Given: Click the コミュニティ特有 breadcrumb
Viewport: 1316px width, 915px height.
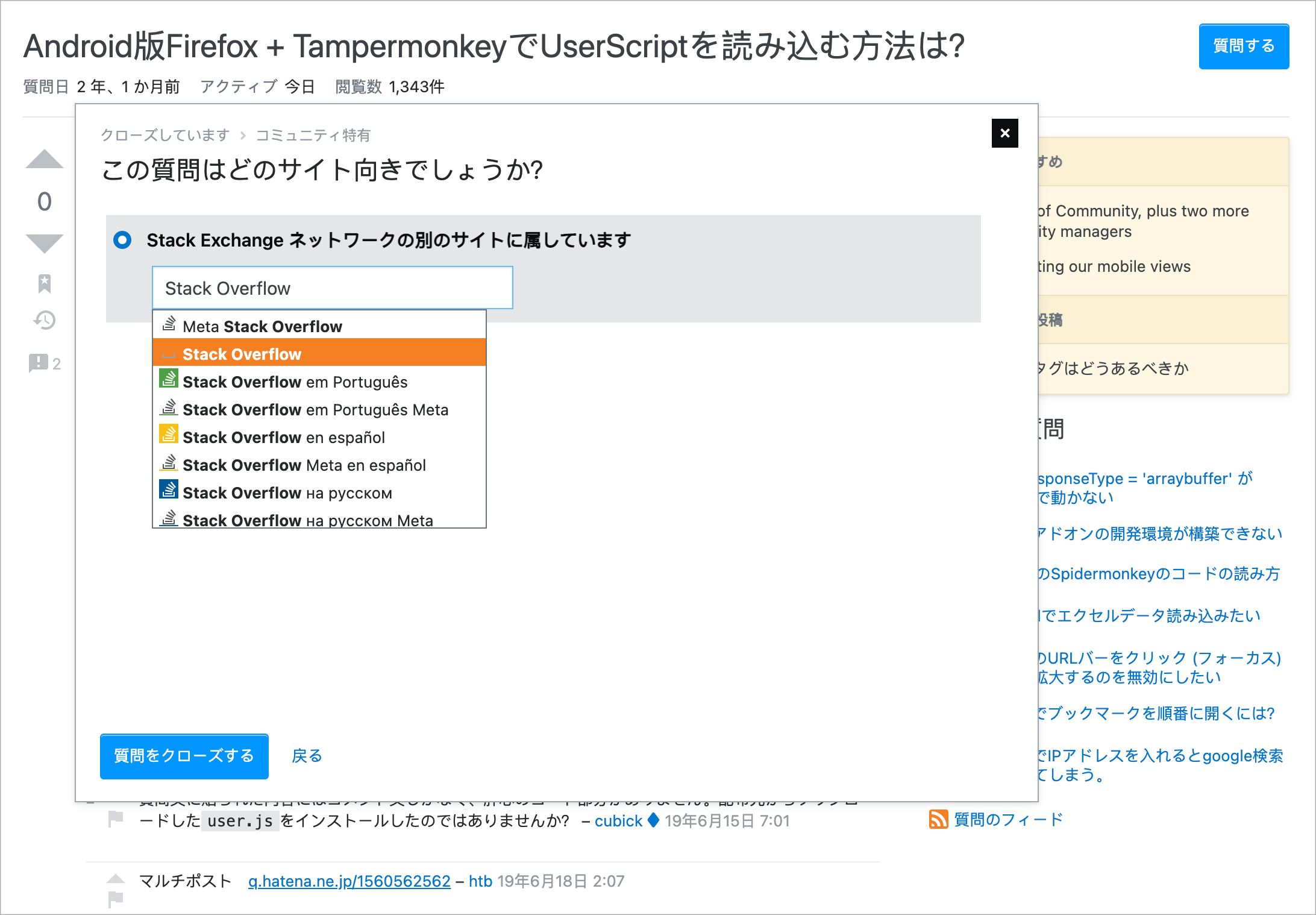Looking at the screenshot, I should pyautogui.click(x=313, y=135).
